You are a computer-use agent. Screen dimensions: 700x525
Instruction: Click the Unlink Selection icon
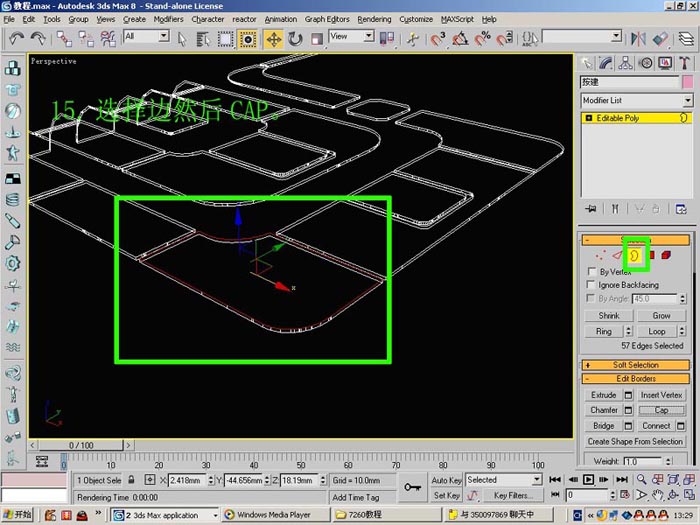86,39
